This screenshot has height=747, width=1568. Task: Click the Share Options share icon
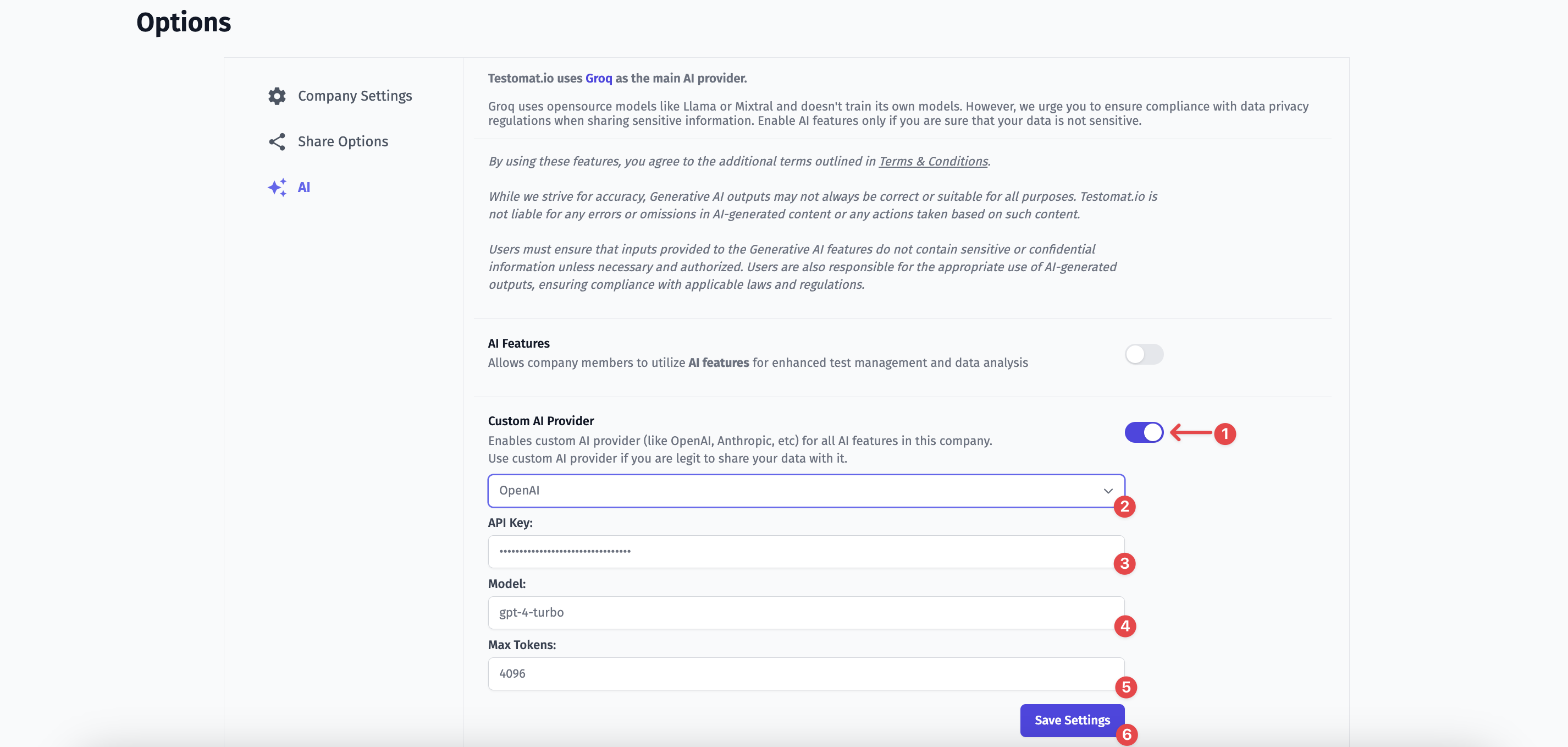pyautogui.click(x=277, y=142)
